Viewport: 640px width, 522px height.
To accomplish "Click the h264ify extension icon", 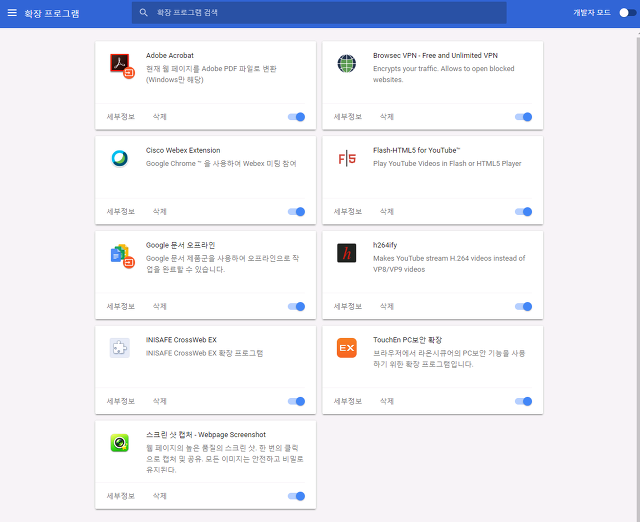I will point(347,253).
